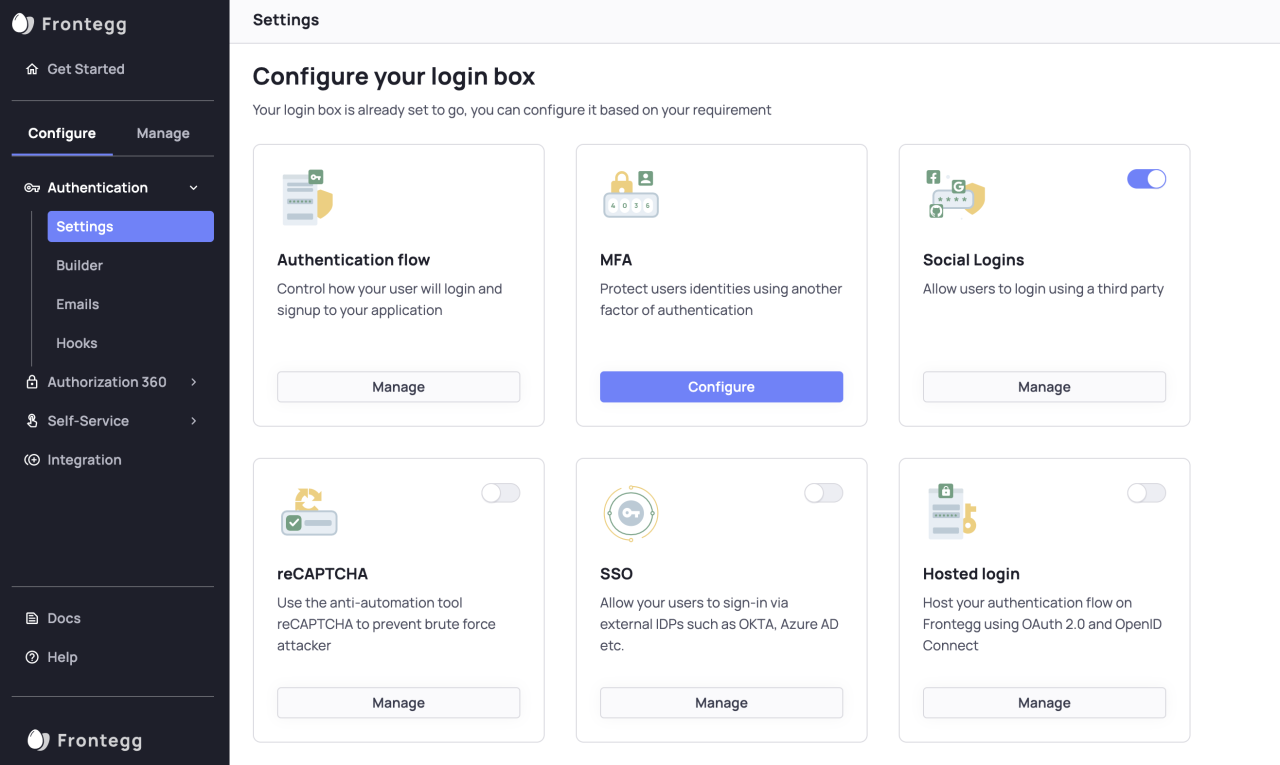Image resolution: width=1280 pixels, height=765 pixels.
Task: Click the reCAPTCHA card illustration
Action: 309,511
